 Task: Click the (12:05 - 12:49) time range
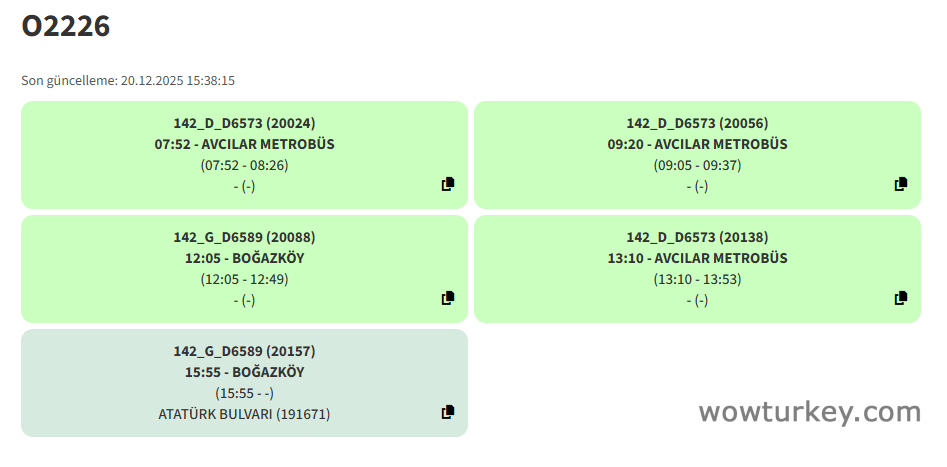tap(244, 279)
